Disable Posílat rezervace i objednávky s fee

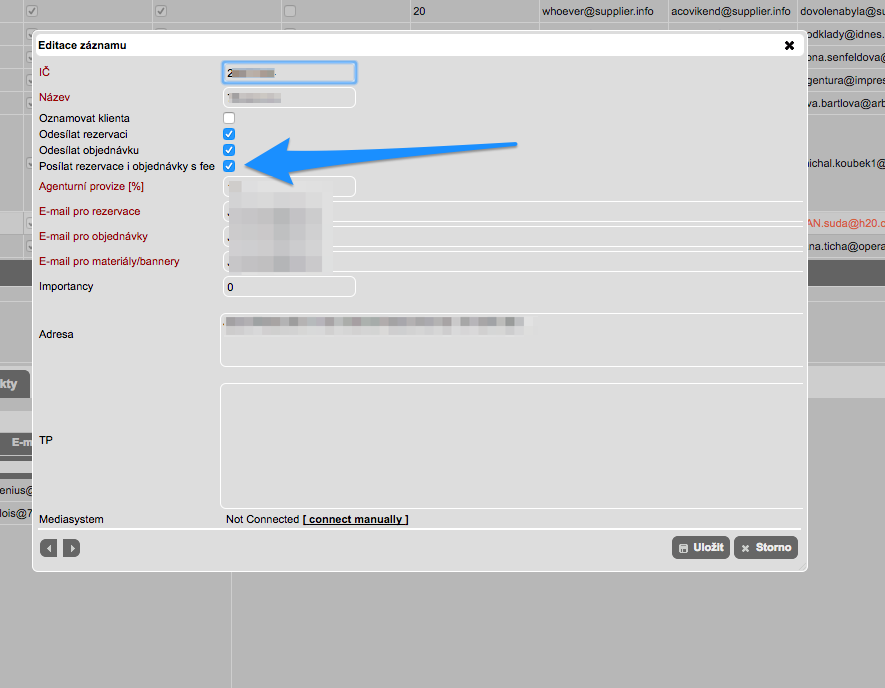tap(229, 166)
